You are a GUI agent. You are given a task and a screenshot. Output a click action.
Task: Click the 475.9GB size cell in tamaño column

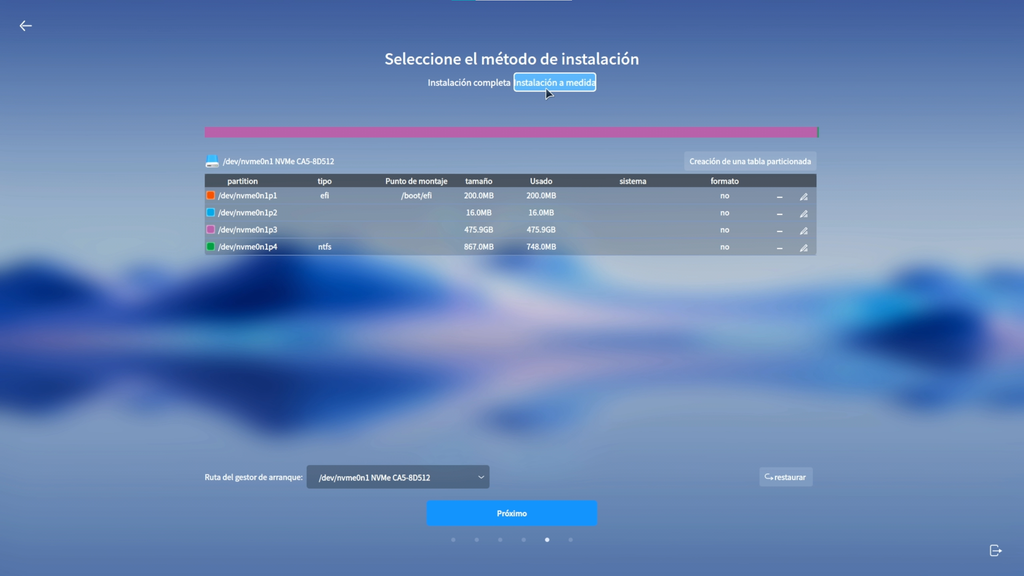pyautogui.click(x=479, y=230)
